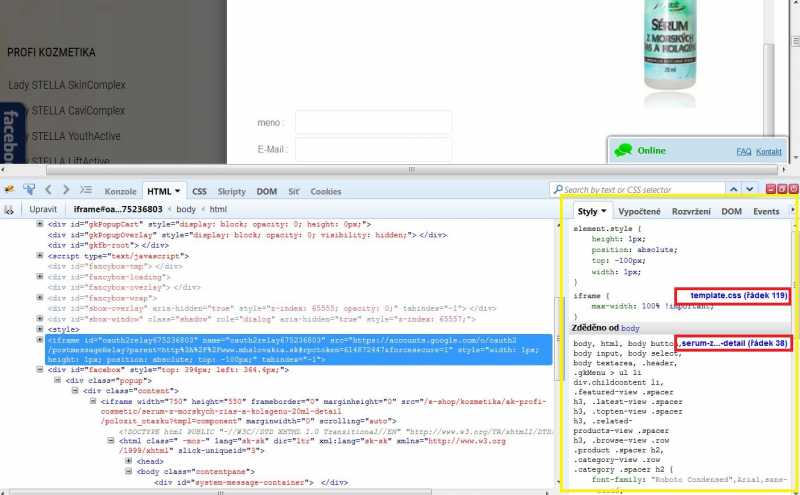Viewport: 800px width, 495px height.
Task: Jump to next search result arrow
Action: coord(750,189)
